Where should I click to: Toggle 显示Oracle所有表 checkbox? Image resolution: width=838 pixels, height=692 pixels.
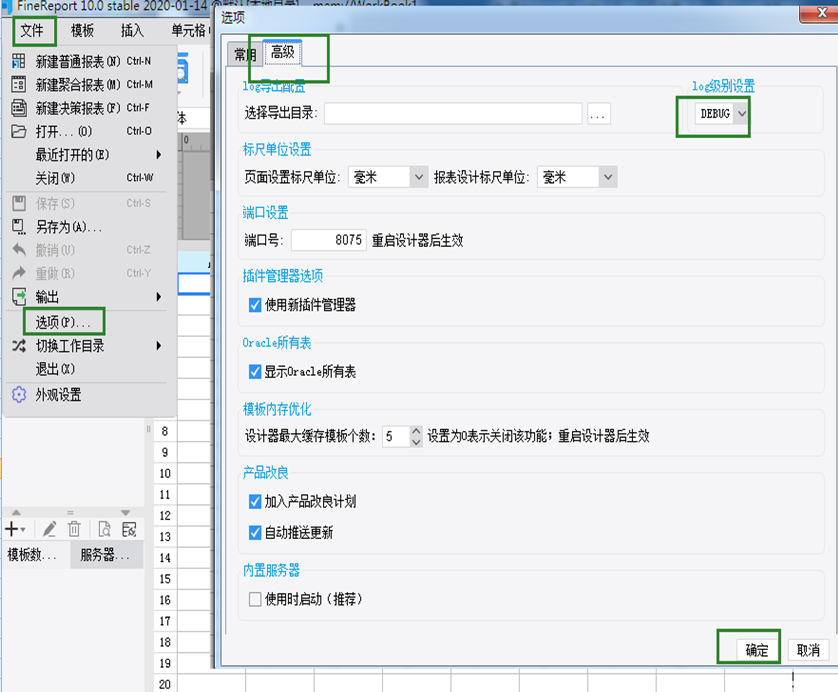(x=255, y=371)
